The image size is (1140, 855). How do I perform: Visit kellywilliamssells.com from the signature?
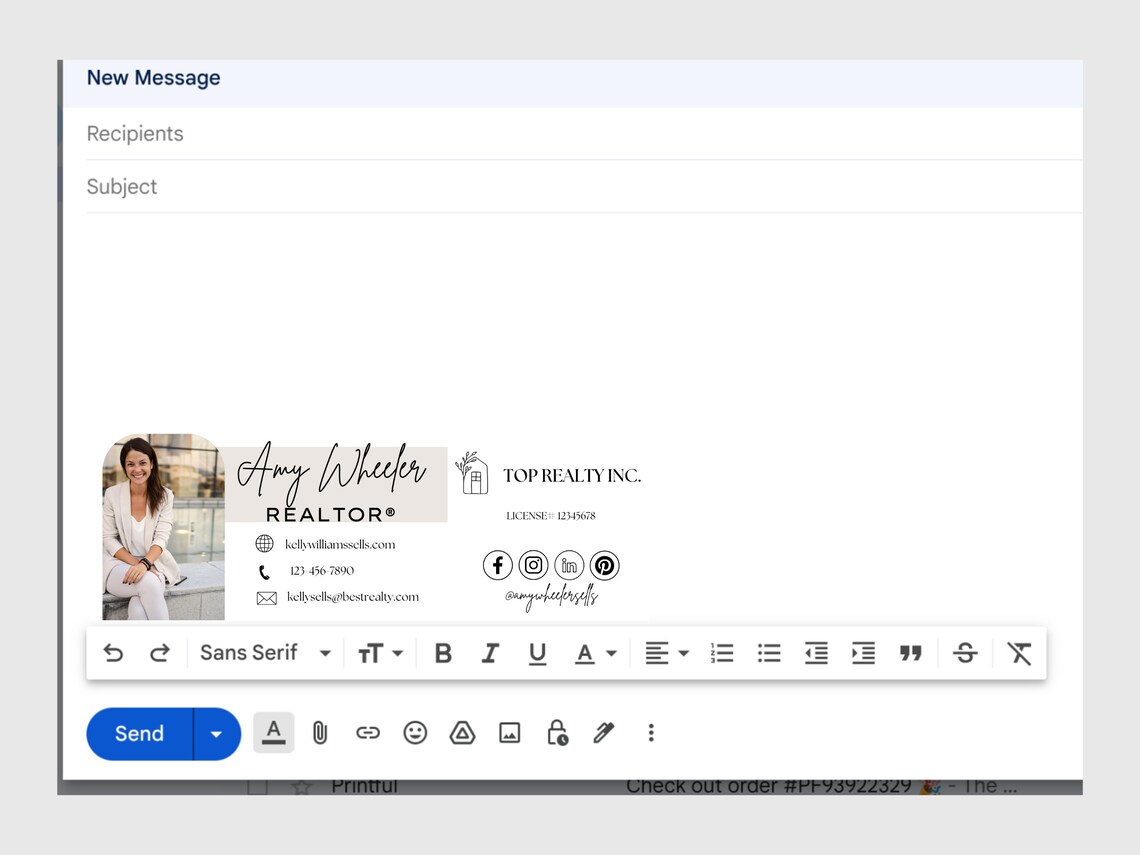(x=342, y=543)
